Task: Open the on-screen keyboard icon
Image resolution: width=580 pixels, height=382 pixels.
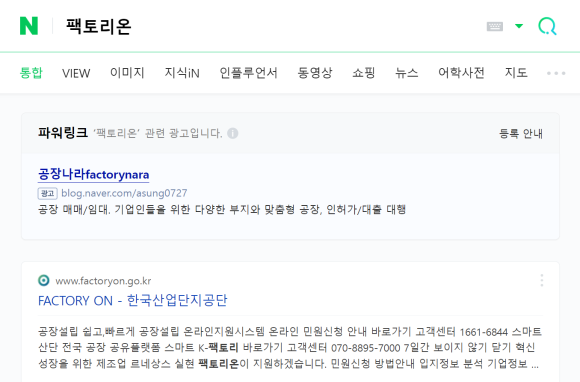Action: (495, 26)
